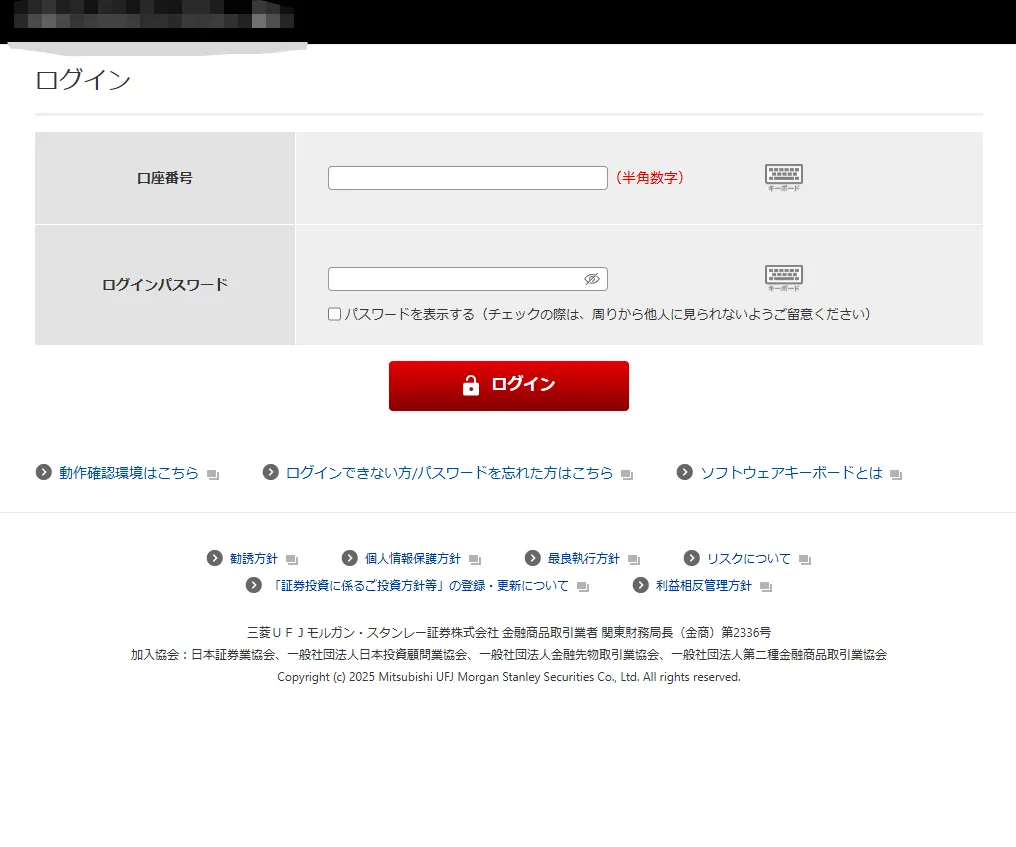Open the 利益相反管理方針 link

pyautogui.click(x=706, y=585)
